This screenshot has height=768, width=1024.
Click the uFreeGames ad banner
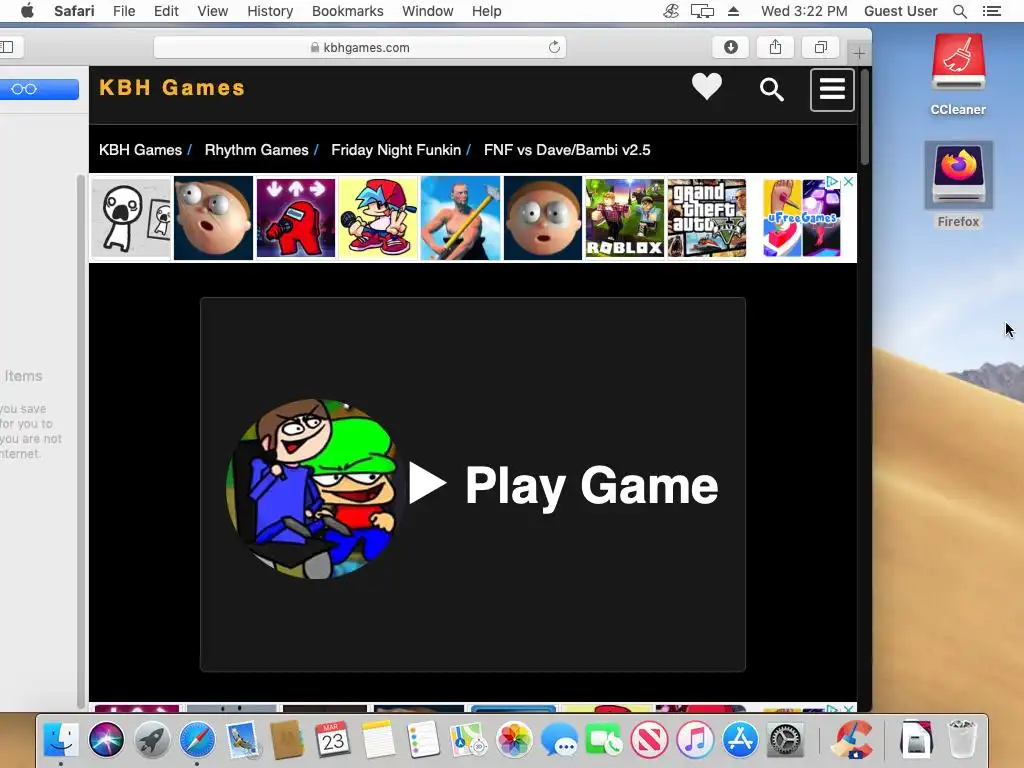(801, 218)
